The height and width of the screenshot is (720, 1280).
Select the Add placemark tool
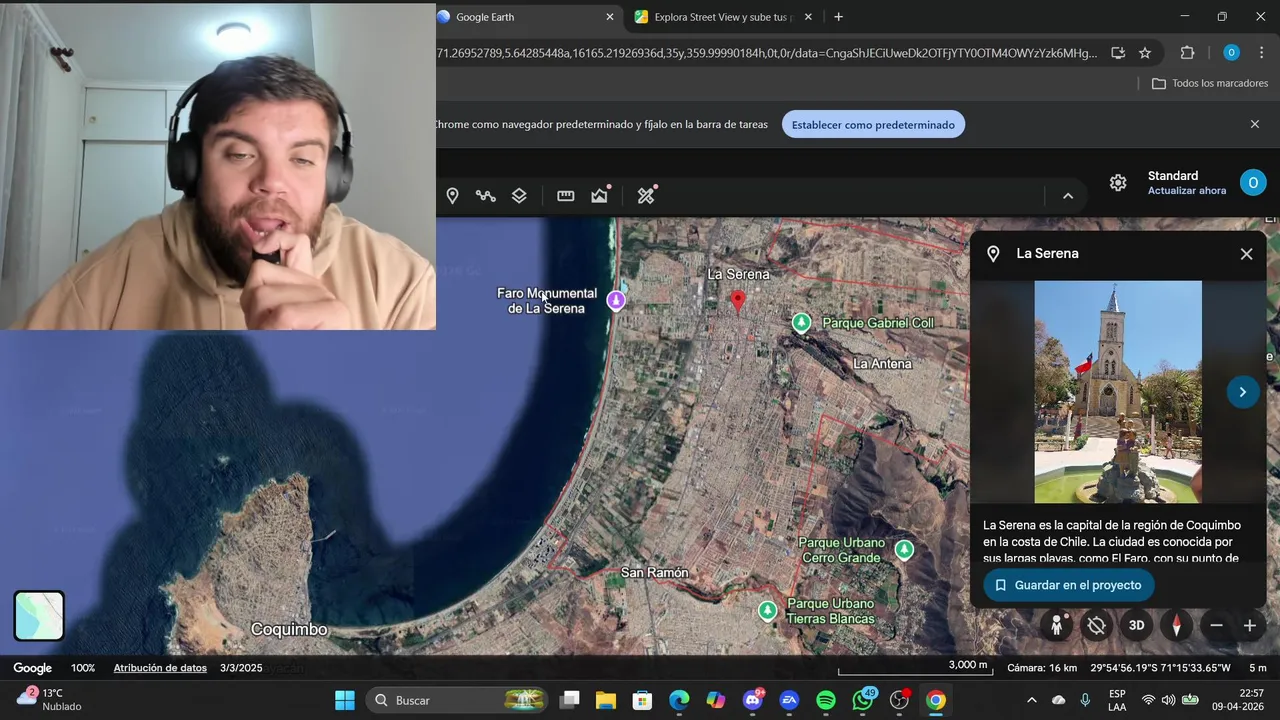point(452,196)
